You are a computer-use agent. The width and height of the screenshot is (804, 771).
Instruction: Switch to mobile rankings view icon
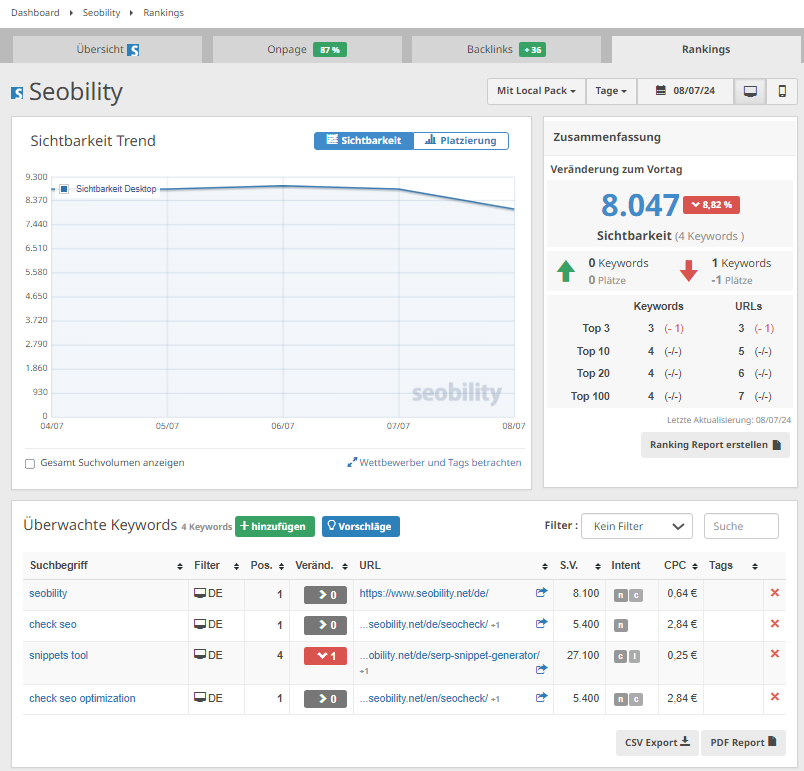(782, 91)
